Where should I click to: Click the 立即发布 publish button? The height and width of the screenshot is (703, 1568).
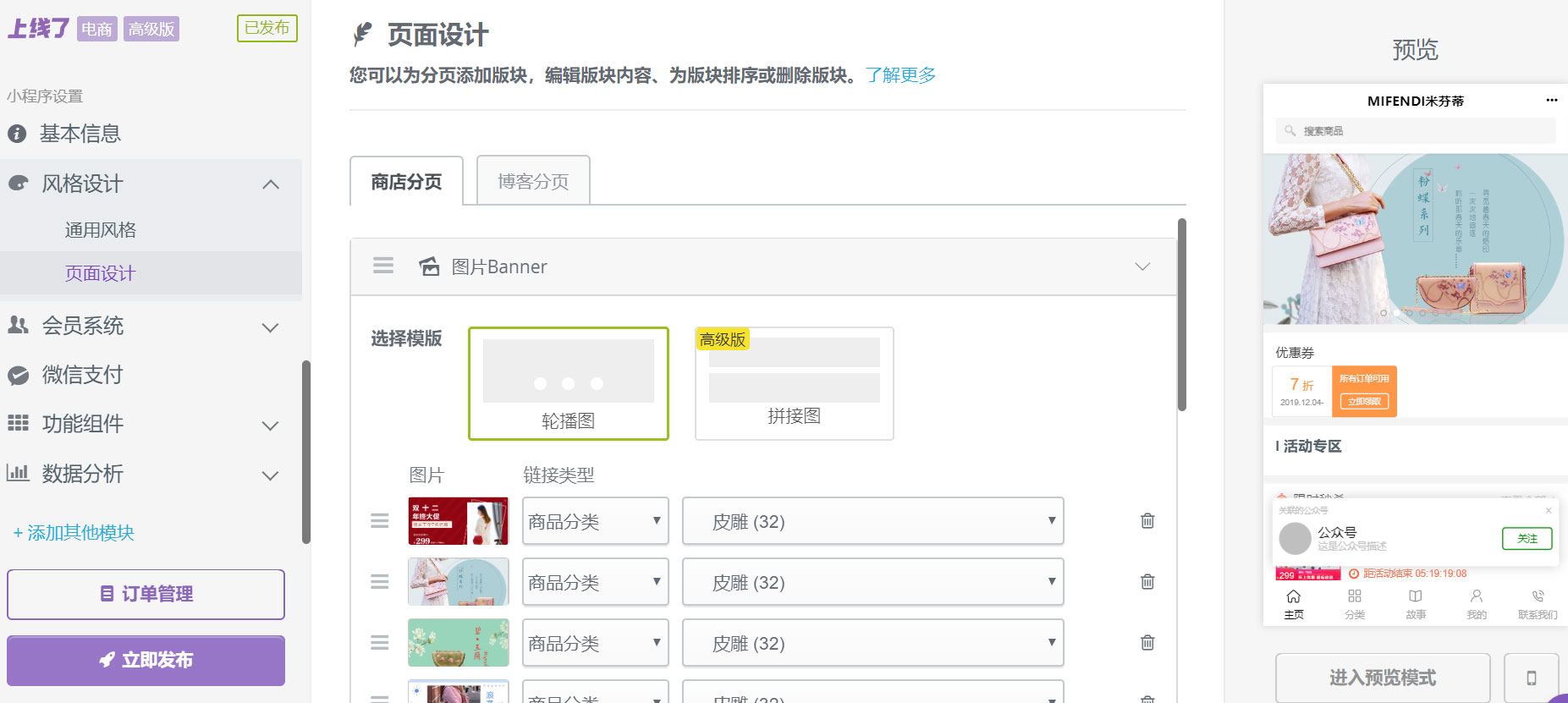(x=146, y=661)
